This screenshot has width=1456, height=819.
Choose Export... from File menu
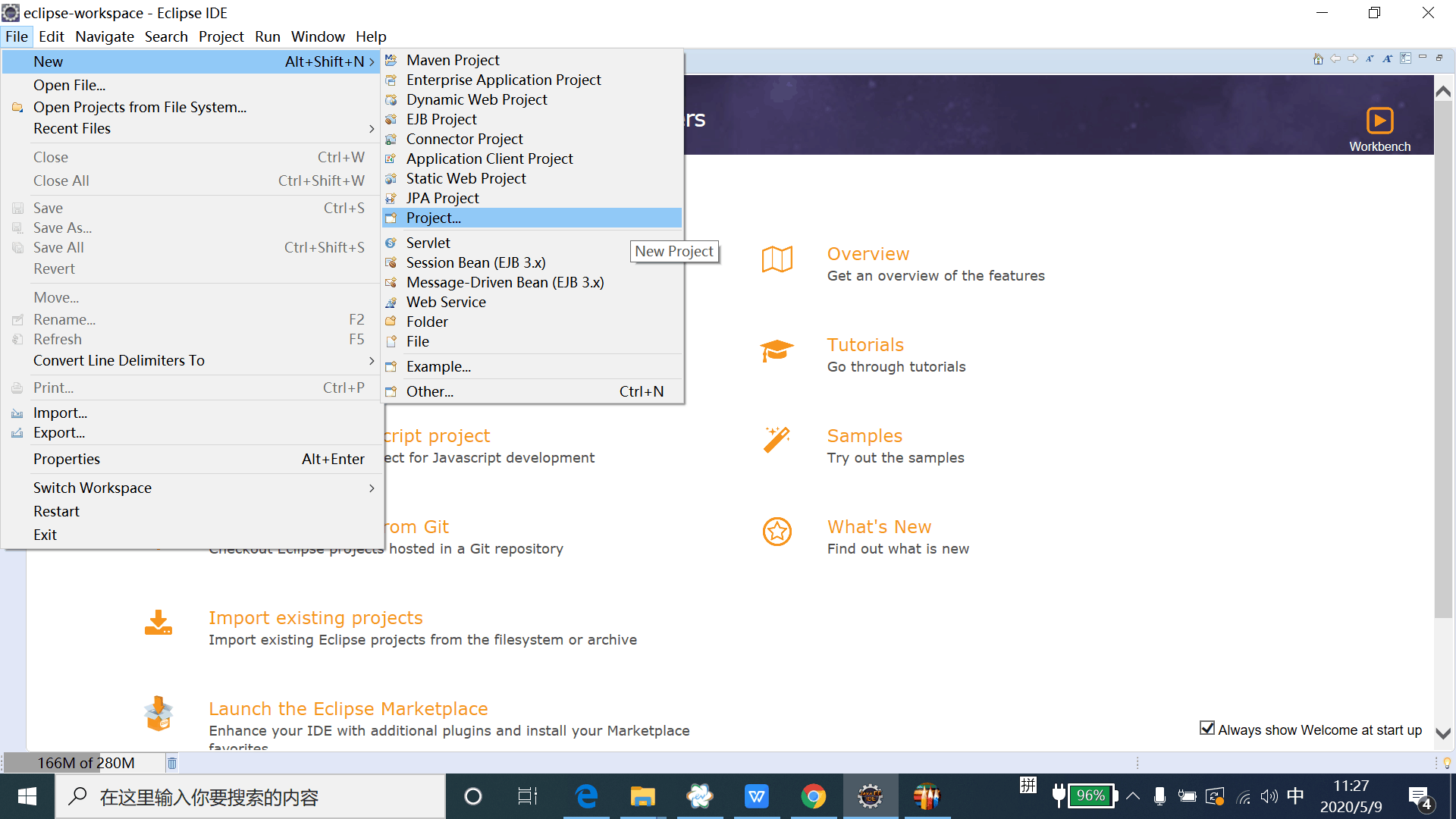(193, 432)
